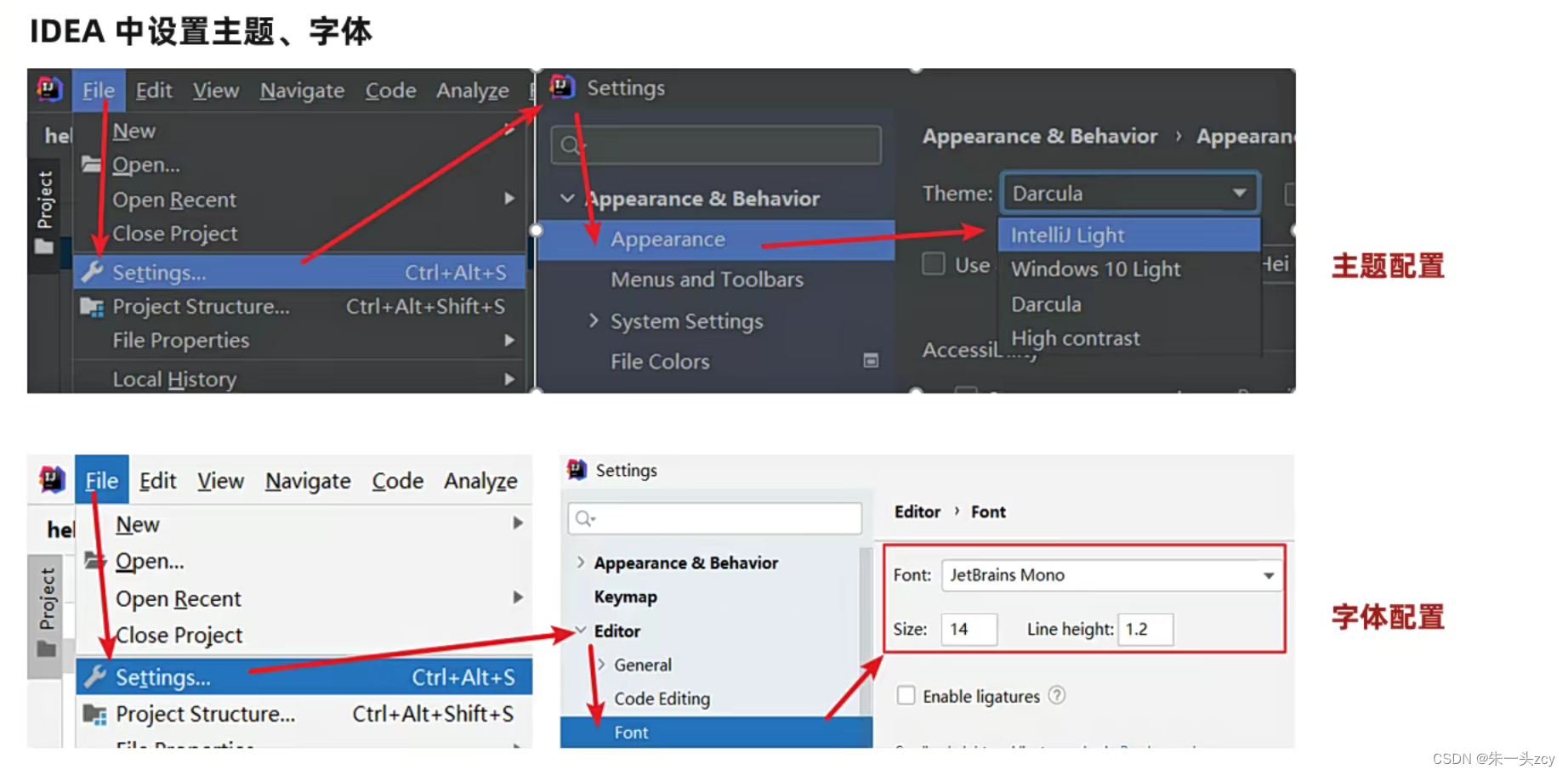The height and width of the screenshot is (775, 1568).
Task: Select Appearance in the dark Settings tree
Action: 716,240
